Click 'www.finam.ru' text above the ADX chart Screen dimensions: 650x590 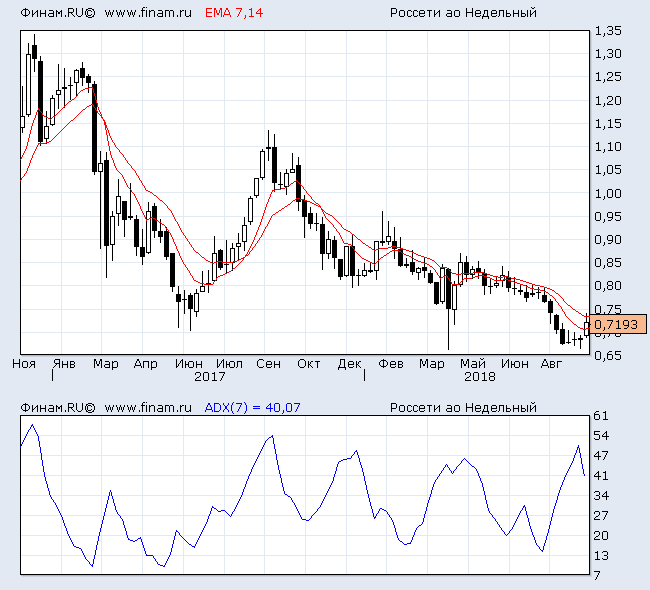coord(148,408)
